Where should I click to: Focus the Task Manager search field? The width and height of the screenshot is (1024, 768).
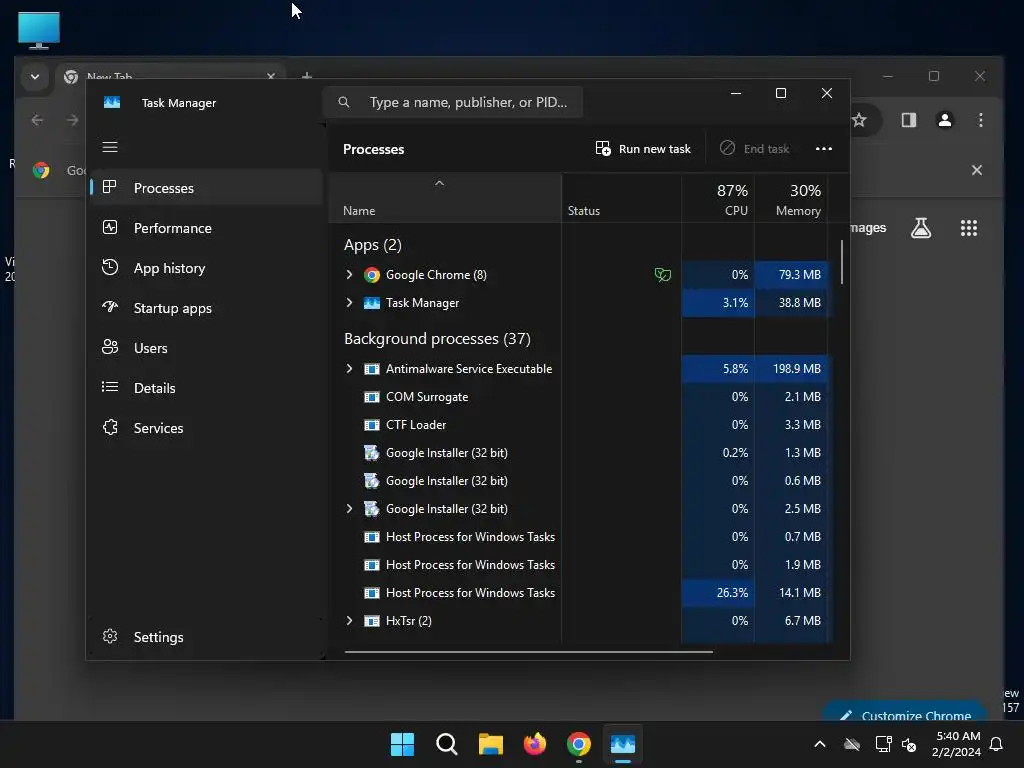[453, 102]
